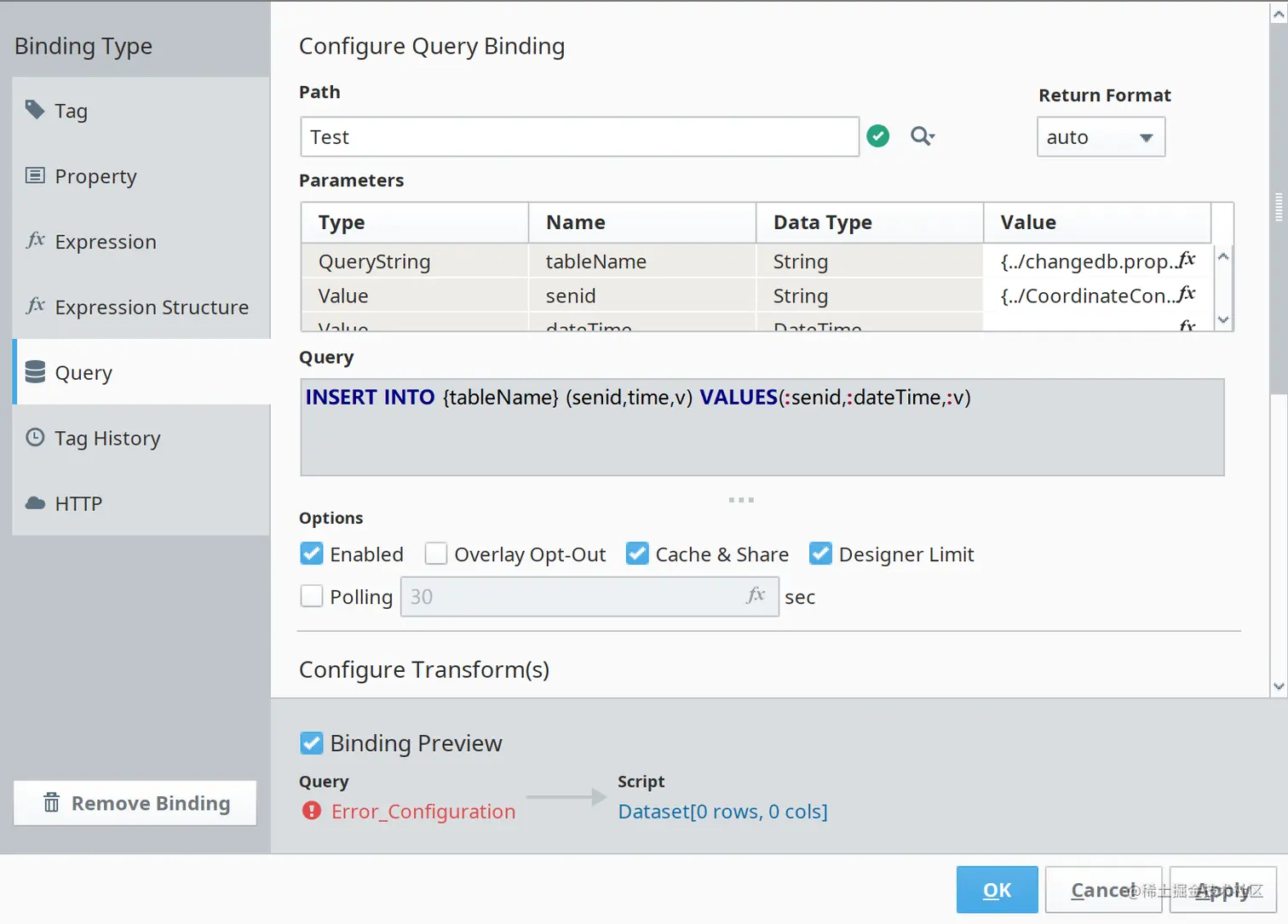This screenshot has width=1288, height=924.
Task: Click the Tag History clock icon
Action: point(35,438)
